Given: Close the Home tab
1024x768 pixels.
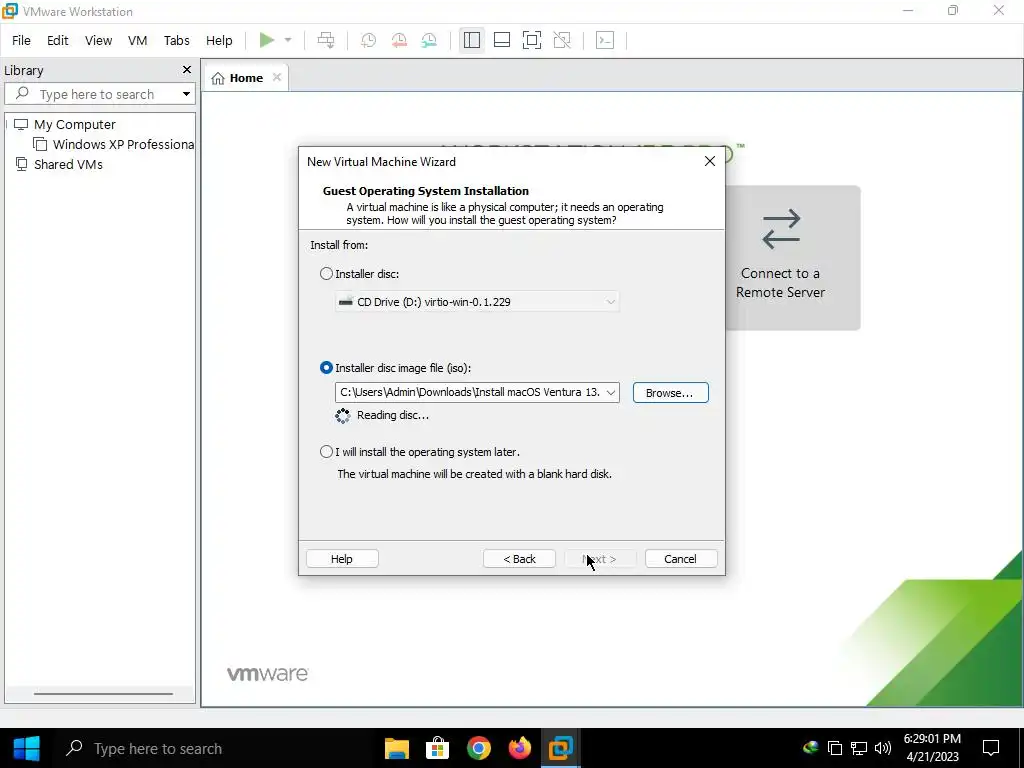Looking at the screenshot, I should pyautogui.click(x=277, y=77).
